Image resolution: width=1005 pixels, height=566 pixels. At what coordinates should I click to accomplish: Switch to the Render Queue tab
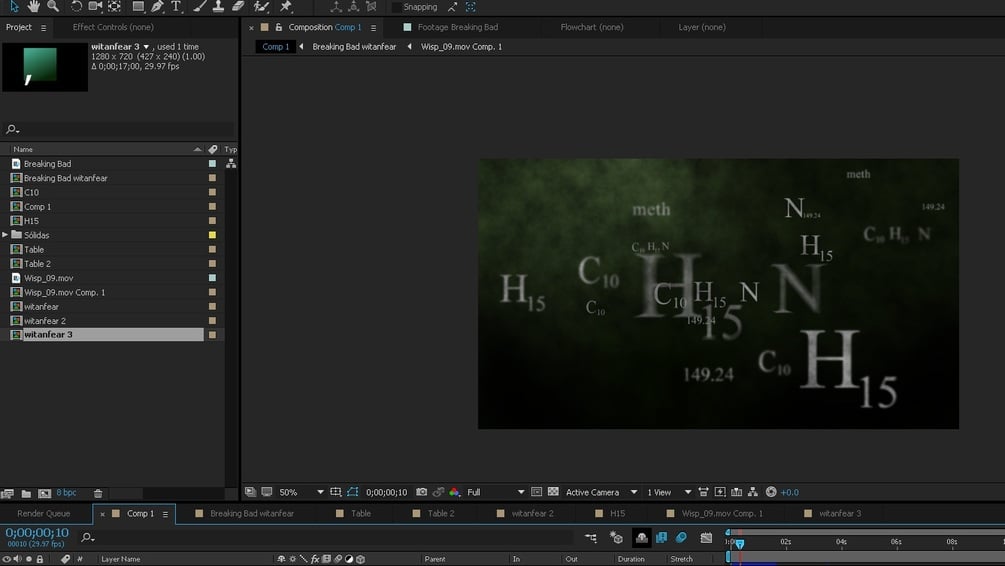pos(44,513)
